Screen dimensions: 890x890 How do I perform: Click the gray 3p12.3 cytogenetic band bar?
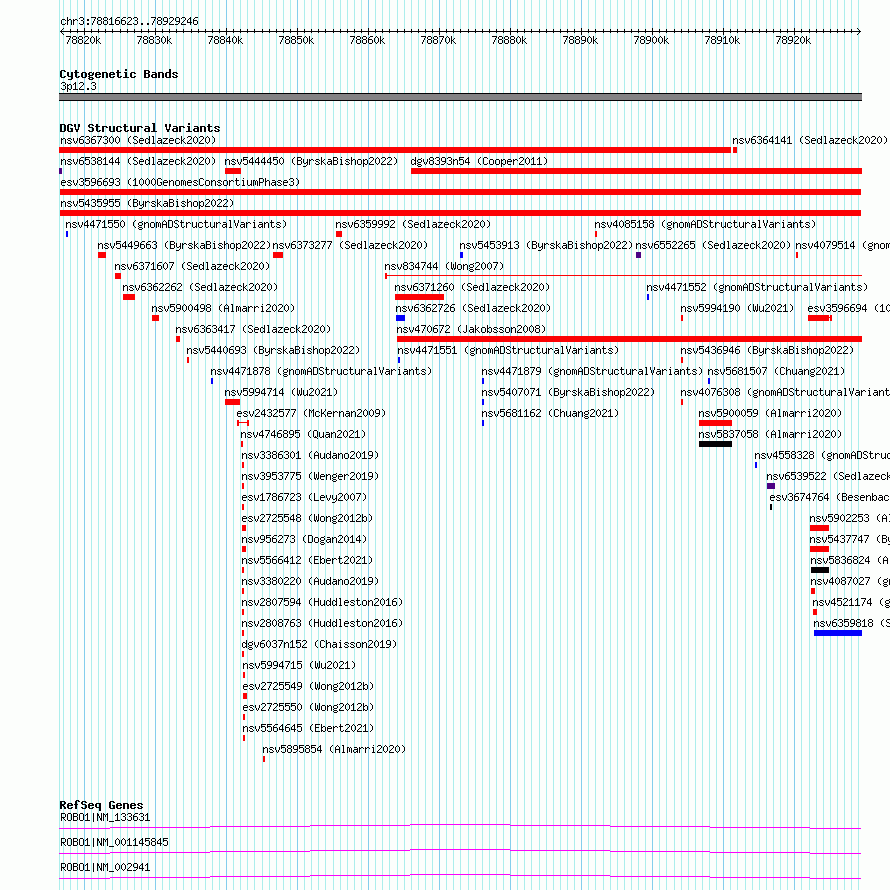(x=460, y=97)
